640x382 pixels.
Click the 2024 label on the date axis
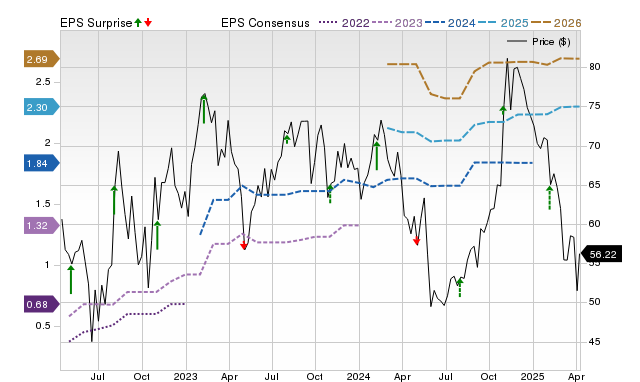(358, 376)
